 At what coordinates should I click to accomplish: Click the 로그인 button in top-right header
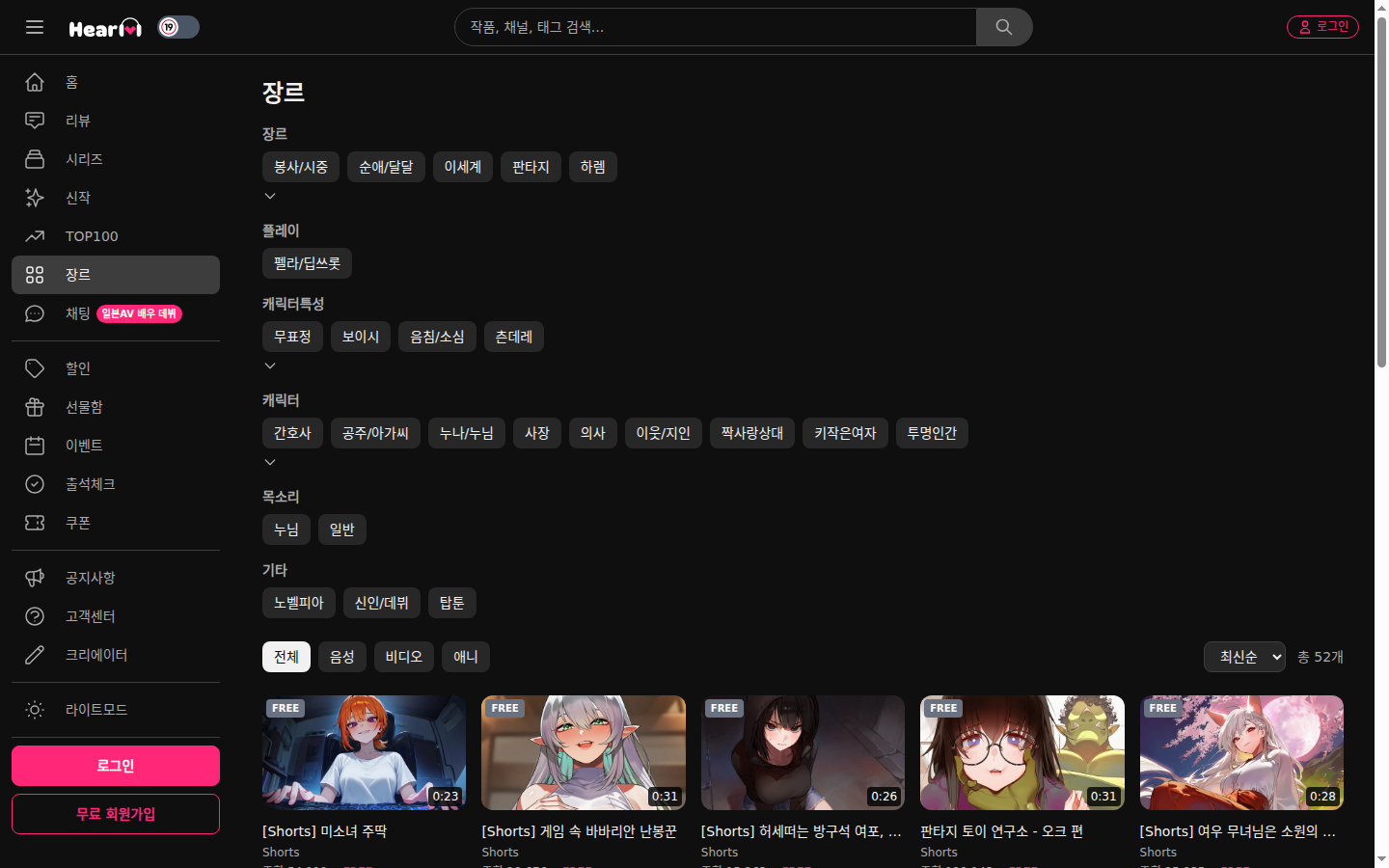1322,27
